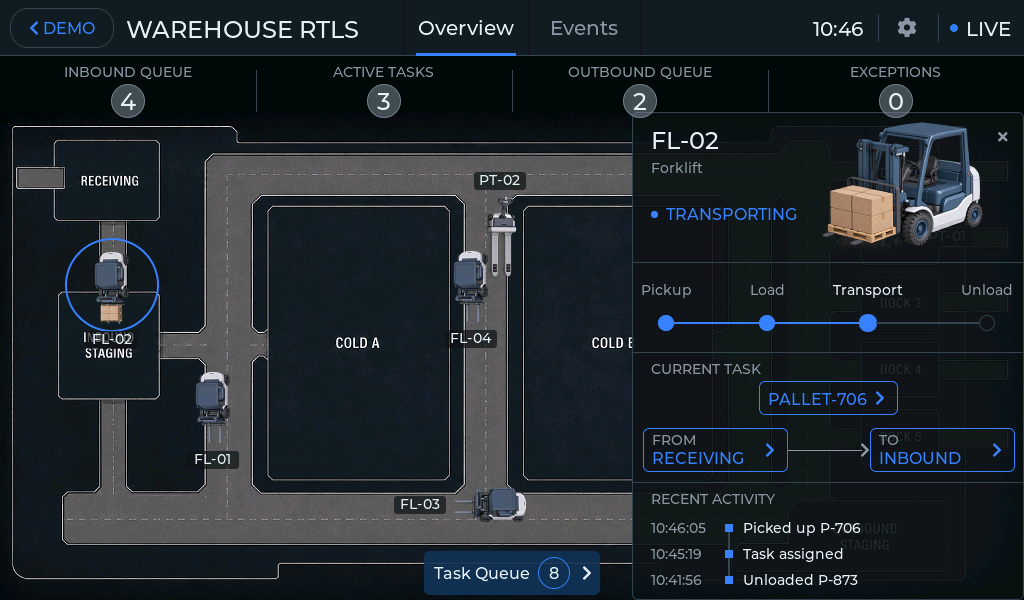
Task: Click the Unload step dot
Action: click(x=987, y=323)
